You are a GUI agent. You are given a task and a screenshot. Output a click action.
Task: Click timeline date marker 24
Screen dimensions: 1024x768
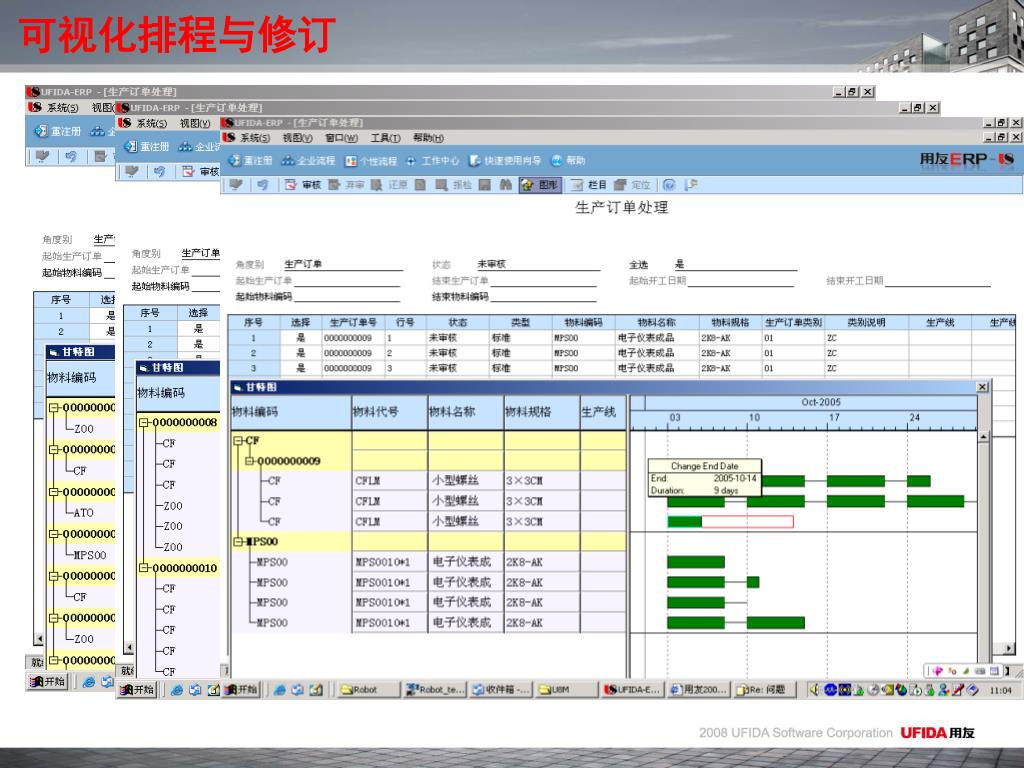click(914, 417)
